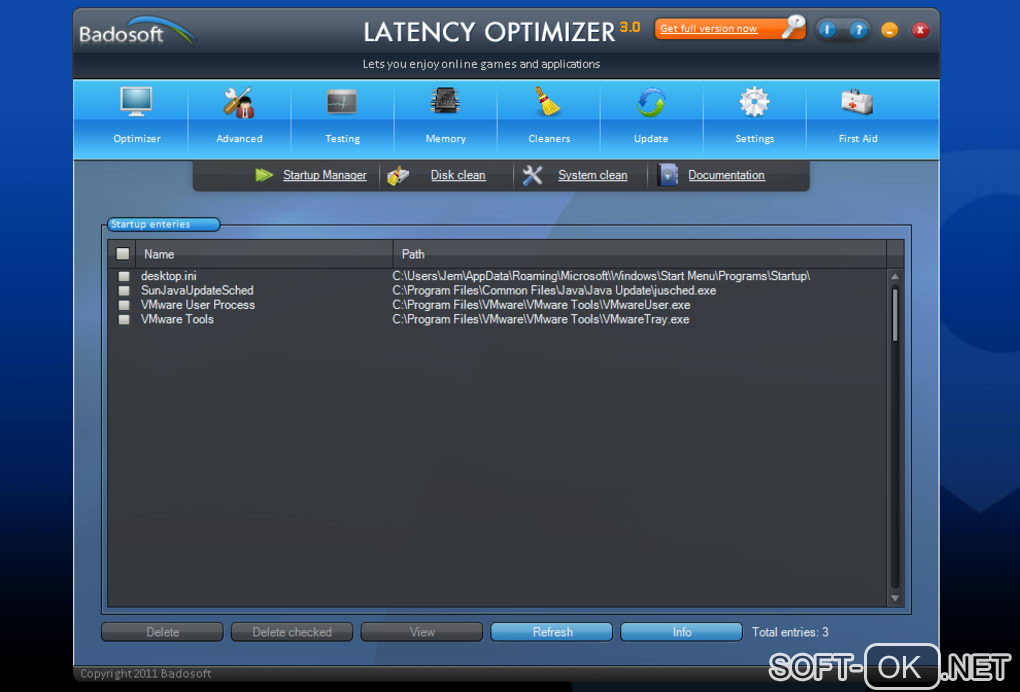Click the VMwareUser.exe path cell
This screenshot has height=692, width=1020.
[541, 304]
